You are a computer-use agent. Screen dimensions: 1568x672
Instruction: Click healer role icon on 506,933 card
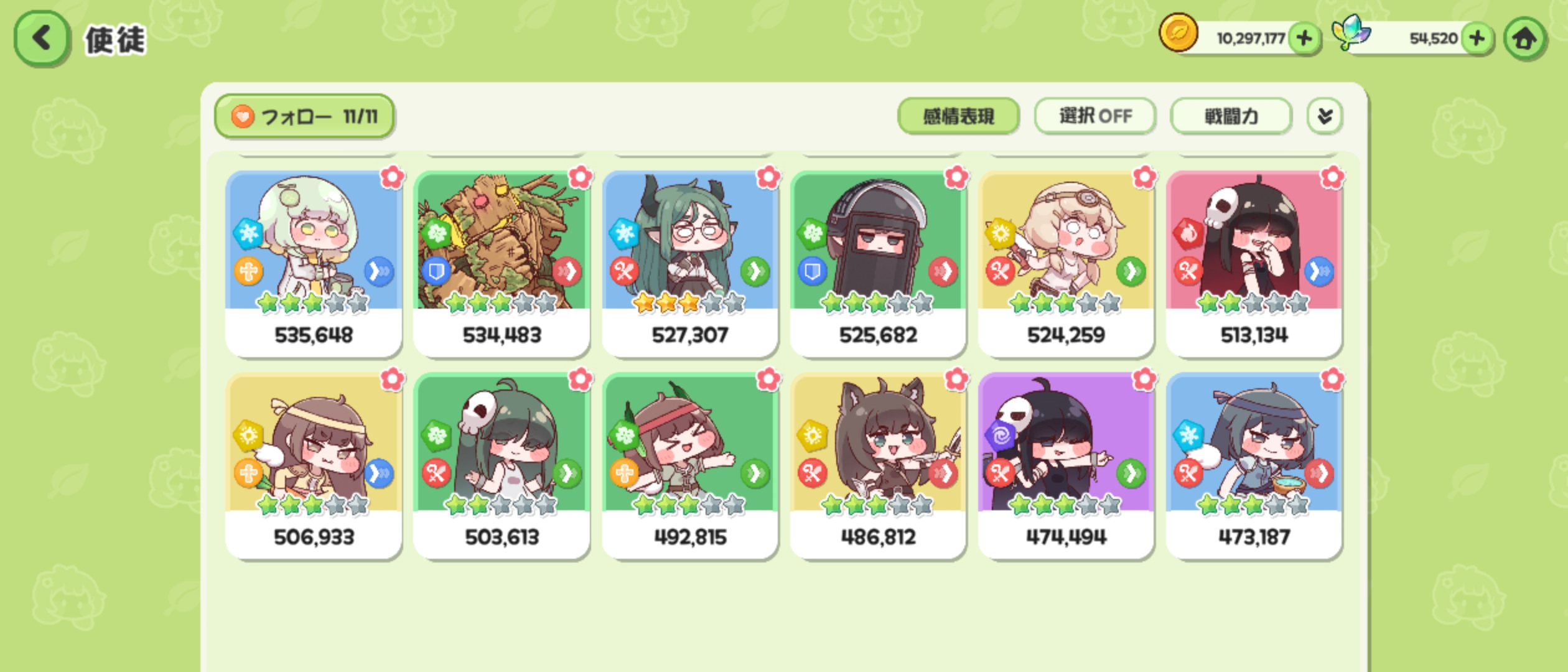tap(248, 474)
